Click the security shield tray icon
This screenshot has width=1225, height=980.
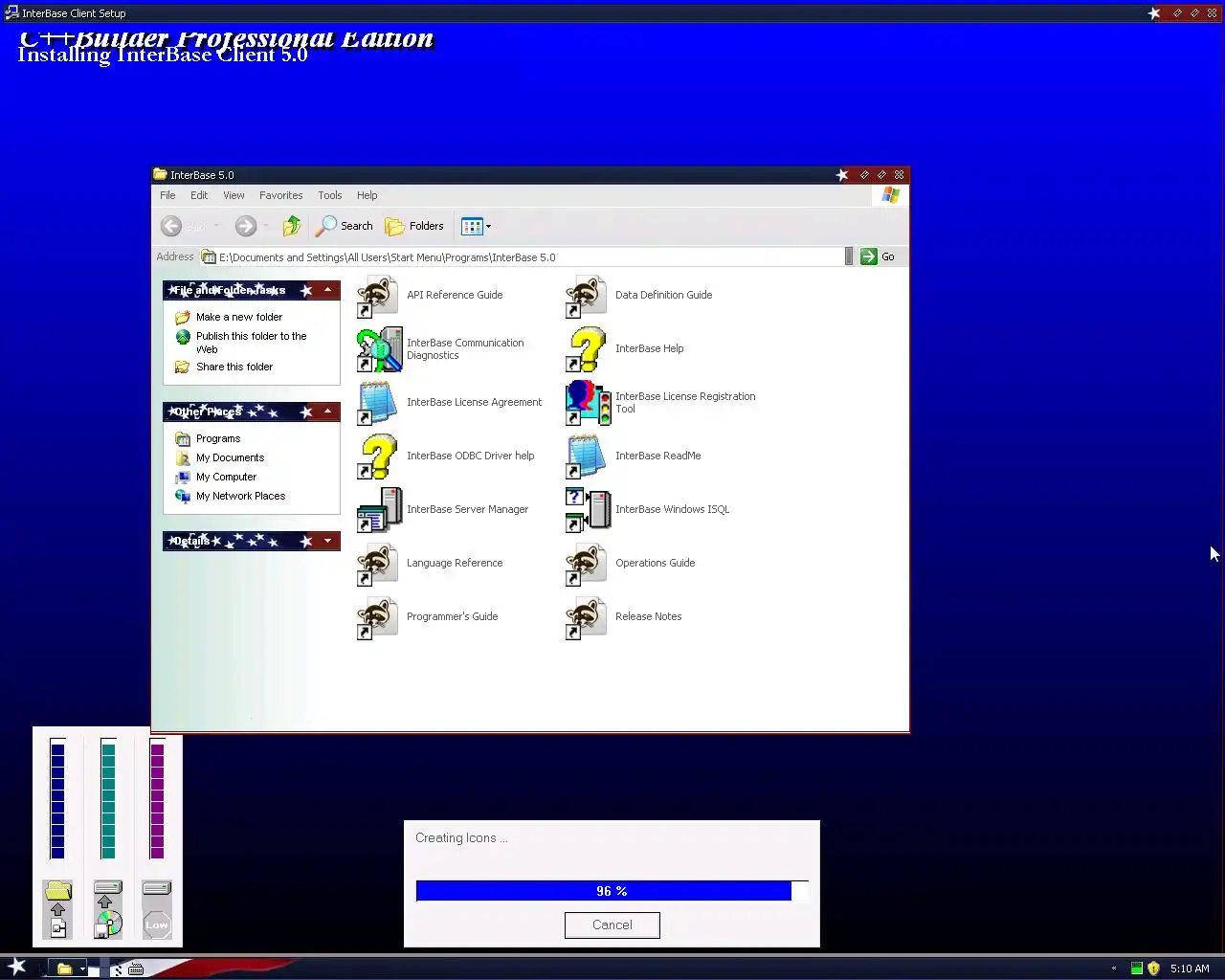pyautogui.click(x=1153, y=969)
